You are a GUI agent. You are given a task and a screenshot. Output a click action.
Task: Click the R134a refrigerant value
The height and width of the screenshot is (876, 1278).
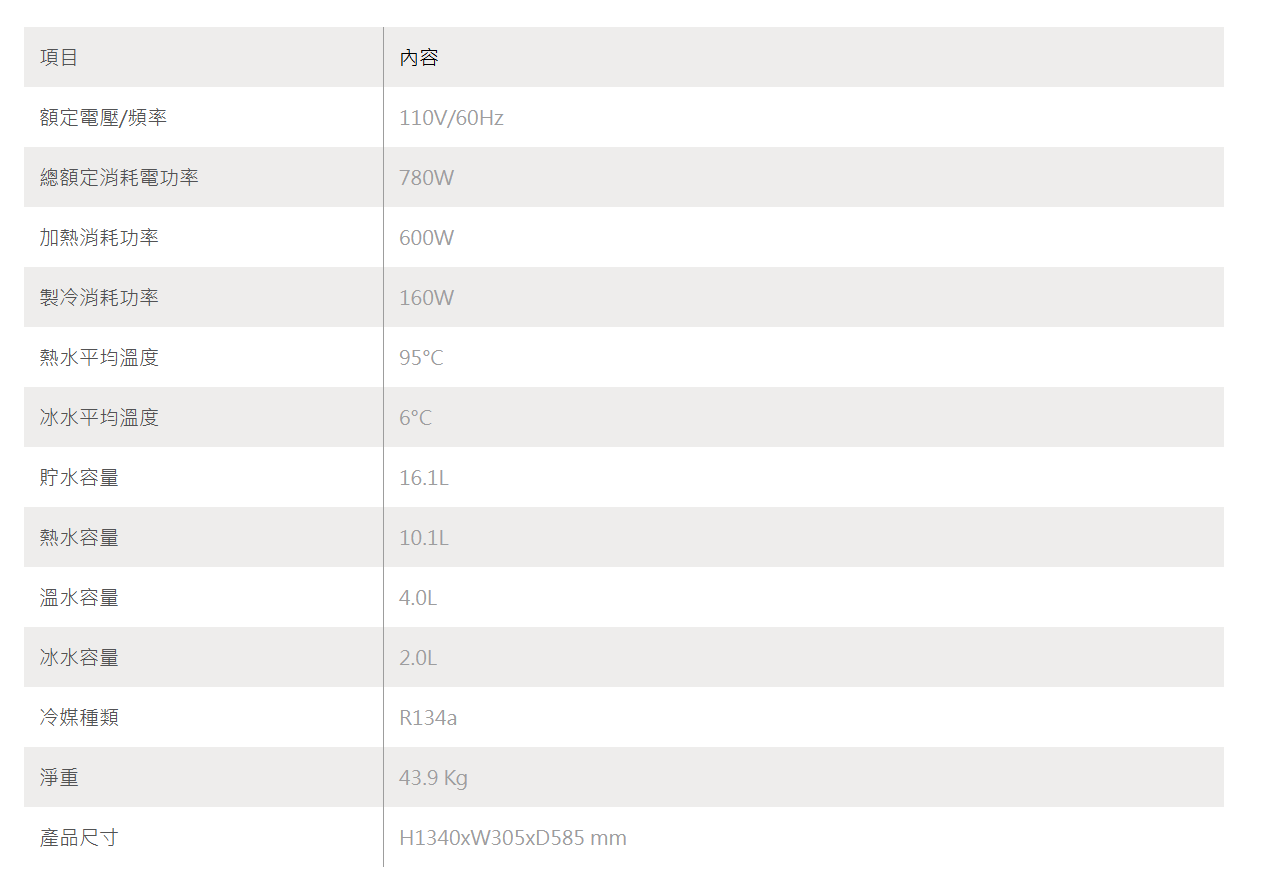[x=428, y=718]
